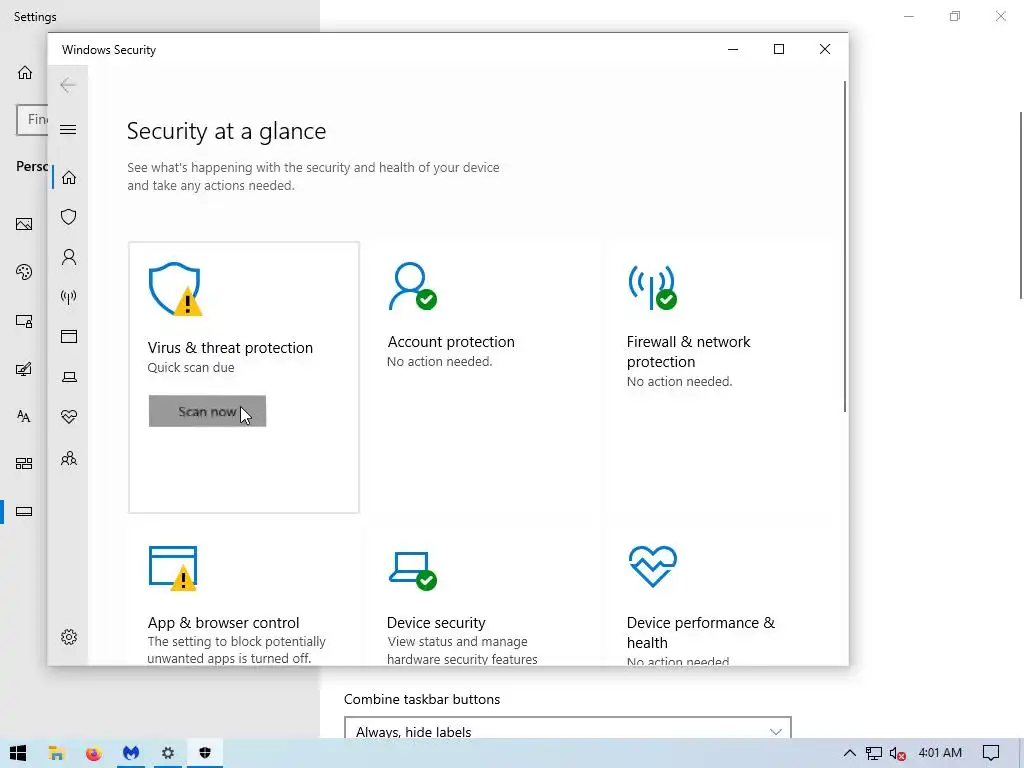Open Colors palette icon in Settings sidebar
The width and height of the screenshot is (1024, 768).
click(x=24, y=272)
